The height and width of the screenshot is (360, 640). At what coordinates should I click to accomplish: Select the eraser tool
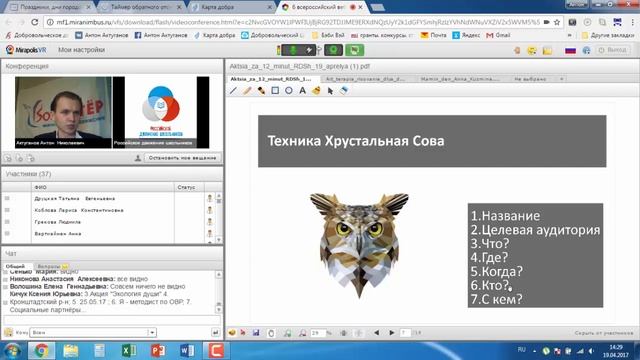pyautogui.click(x=344, y=91)
